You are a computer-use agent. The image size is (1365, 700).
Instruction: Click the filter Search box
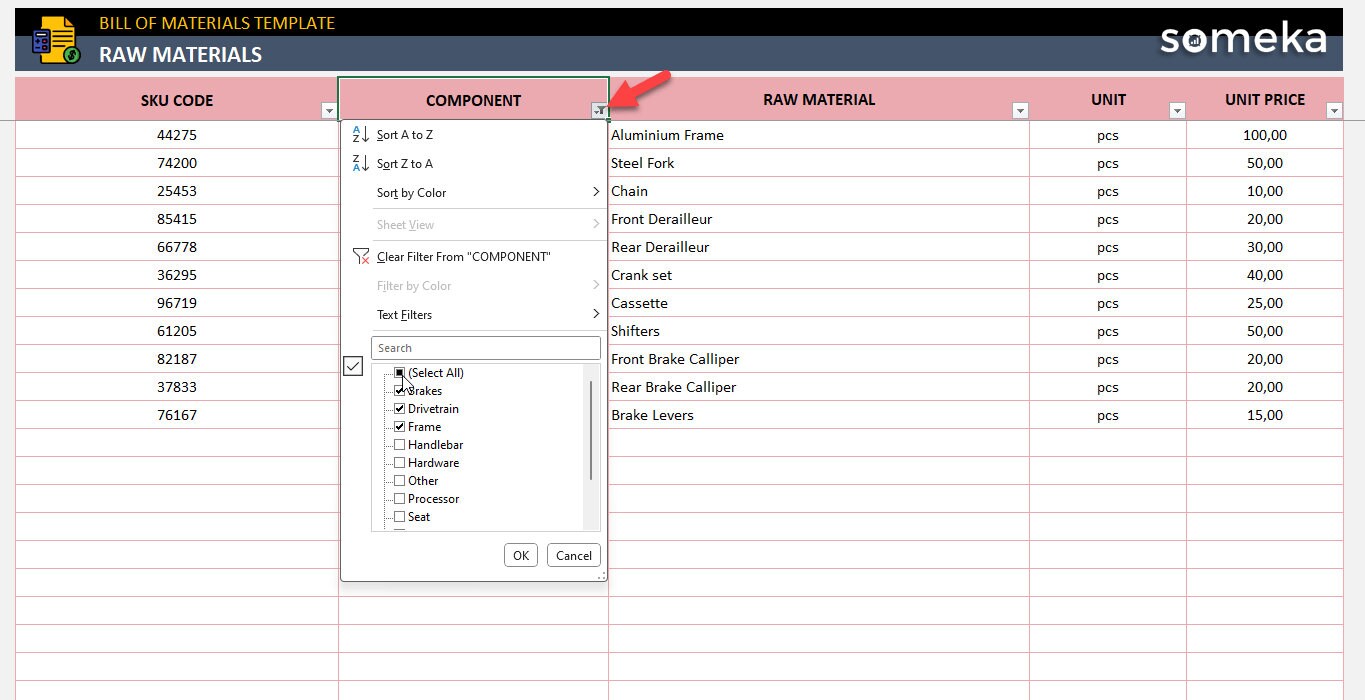pos(486,348)
